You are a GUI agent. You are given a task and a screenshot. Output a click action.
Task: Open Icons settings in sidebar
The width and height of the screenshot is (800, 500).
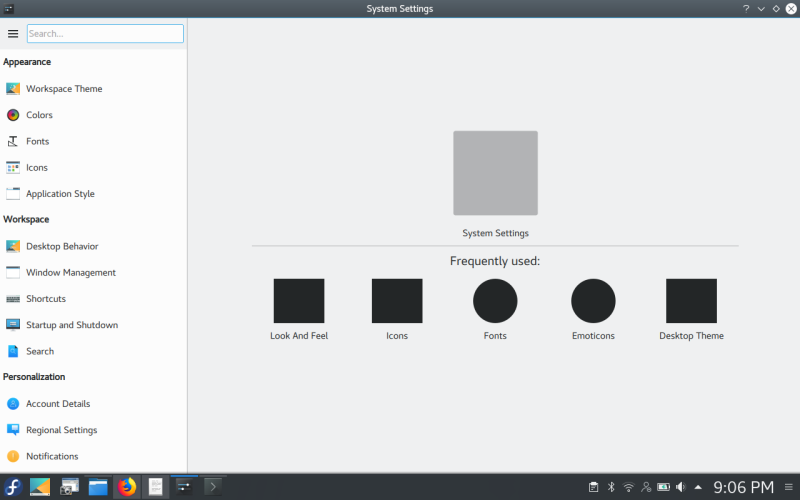(36, 168)
